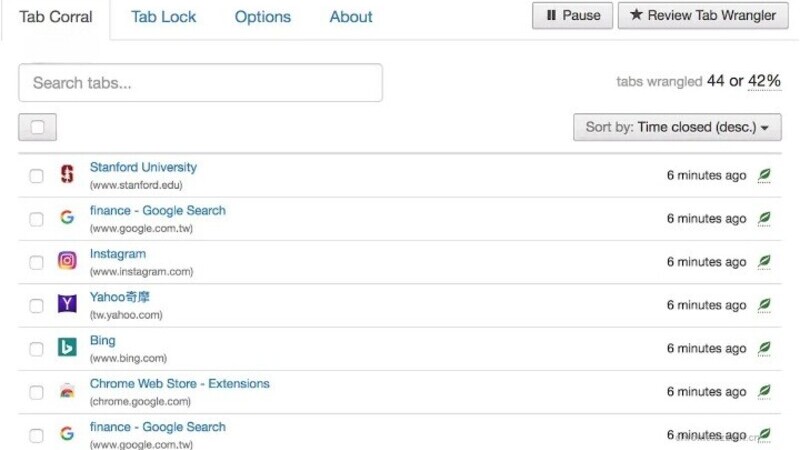
Task: Go to the About tab
Action: 351,17
